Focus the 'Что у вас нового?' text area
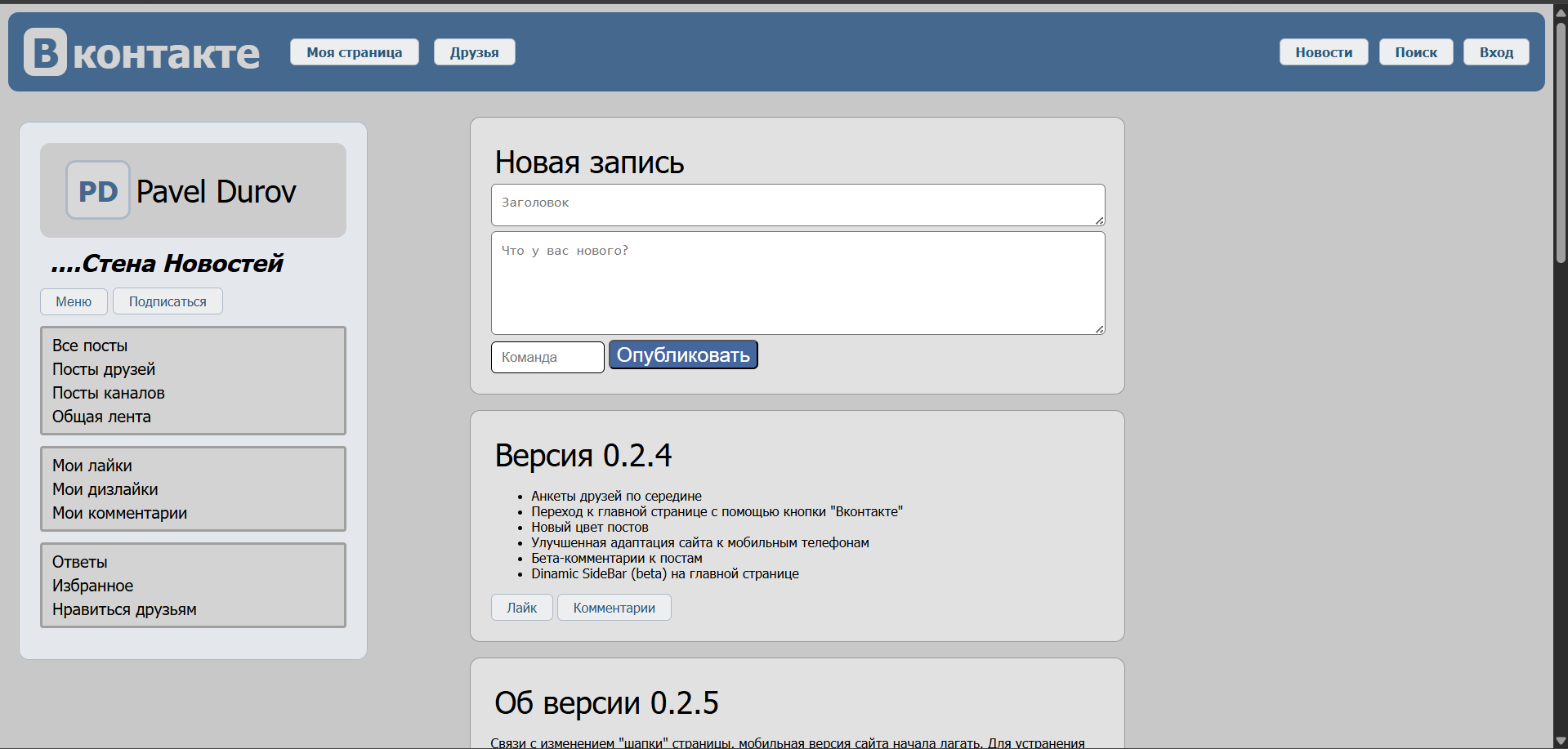This screenshot has width=1568, height=749. pos(798,283)
